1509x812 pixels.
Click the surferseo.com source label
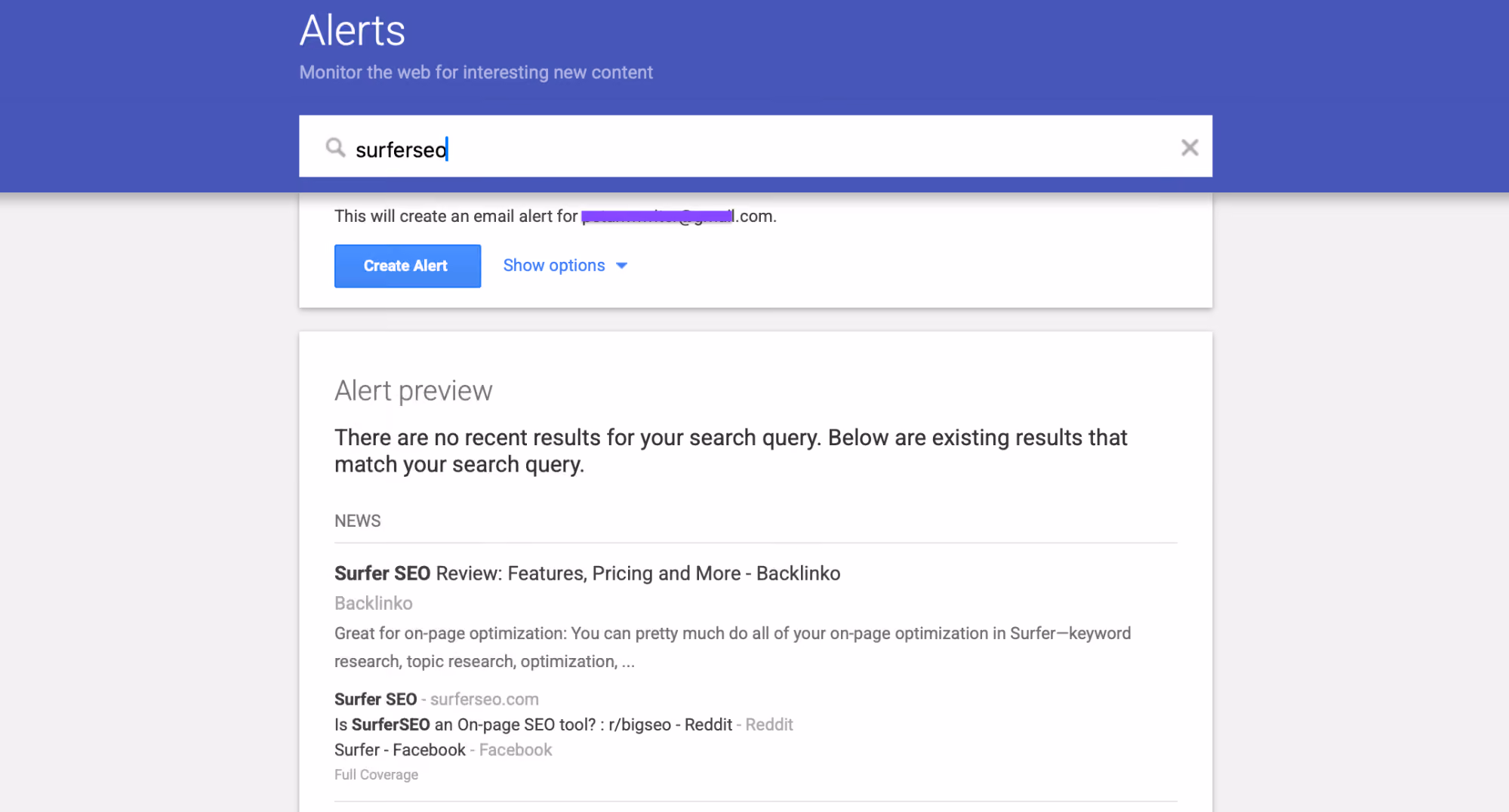(485, 700)
